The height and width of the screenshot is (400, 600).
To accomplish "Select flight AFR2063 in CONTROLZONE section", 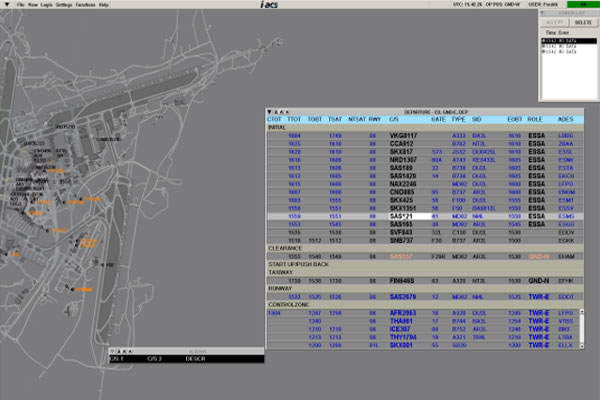I will click(403, 313).
